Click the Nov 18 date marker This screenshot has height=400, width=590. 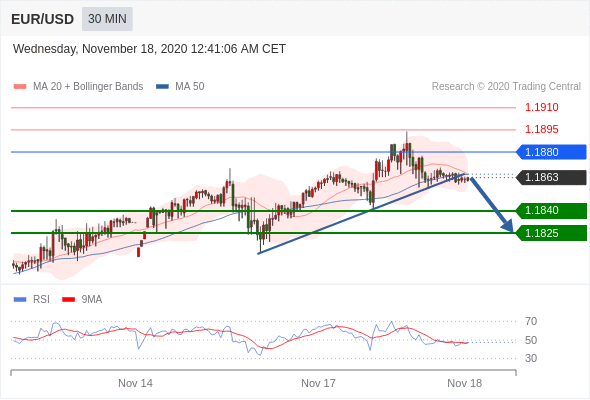pyautogui.click(x=464, y=383)
